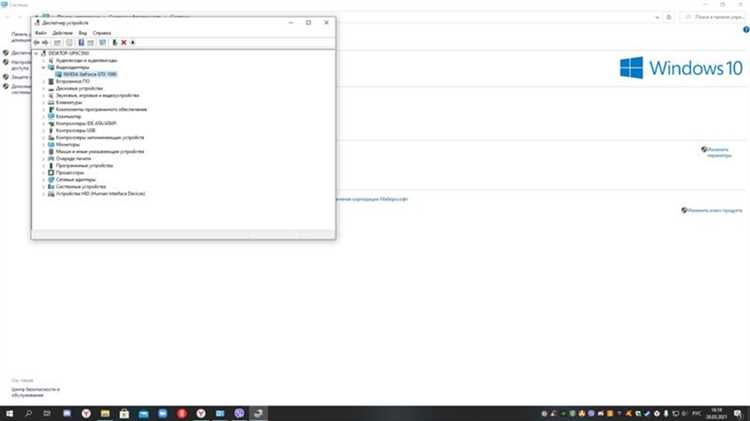Expand Контроллеры IDE ATA/ATAPI category
The width and height of the screenshot is (750, 421).
click(x=44, y=123)
